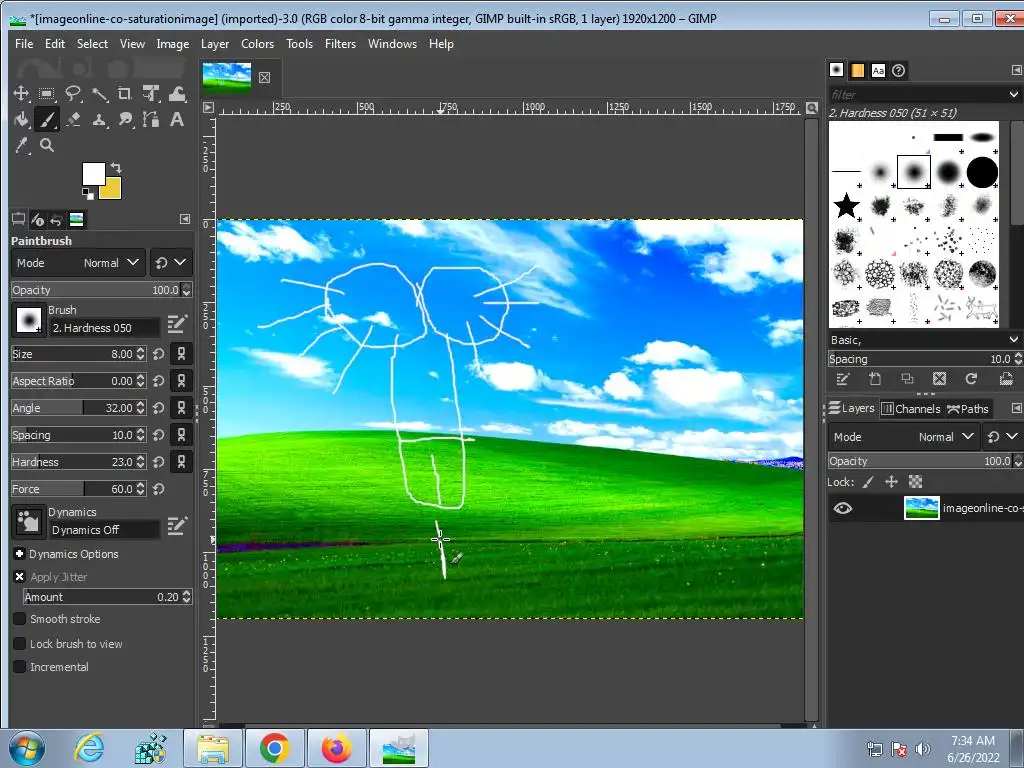Open Google Chrome from the taskbar

tap(275, 748)
